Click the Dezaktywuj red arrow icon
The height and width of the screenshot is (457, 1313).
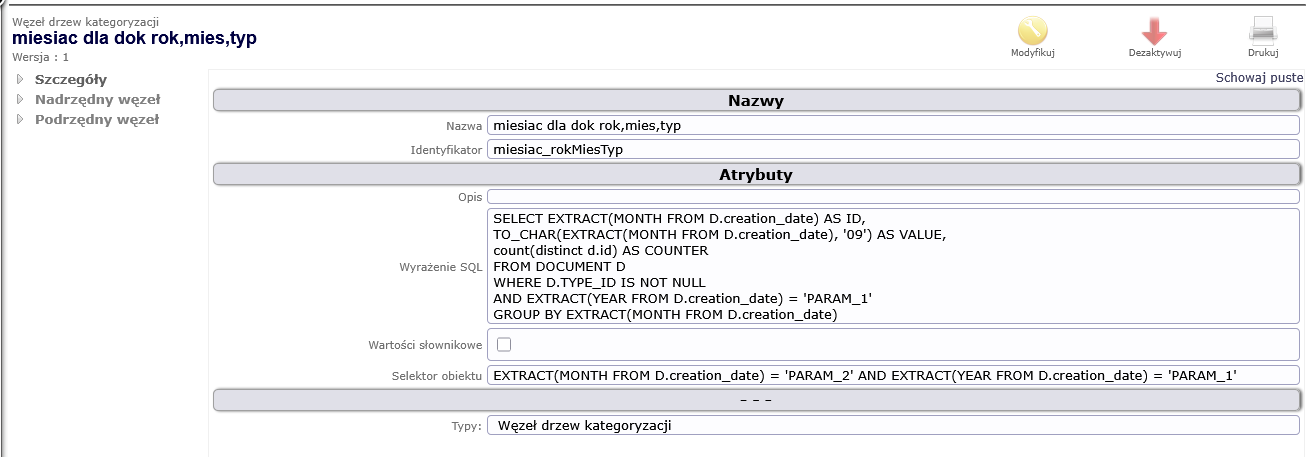[x=1155, y=30]
